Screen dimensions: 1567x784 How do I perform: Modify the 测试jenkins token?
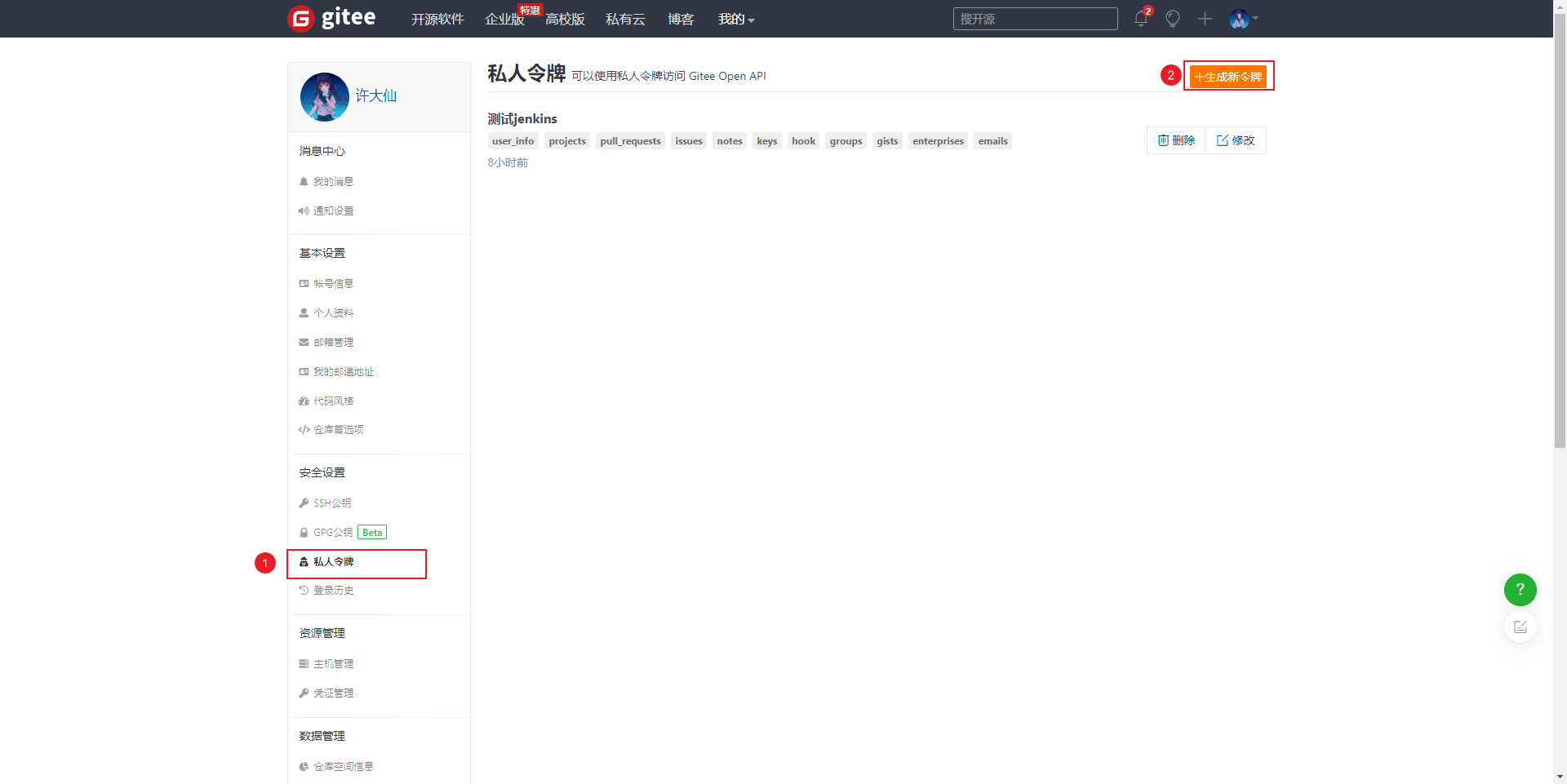[x=1236, y=140]
